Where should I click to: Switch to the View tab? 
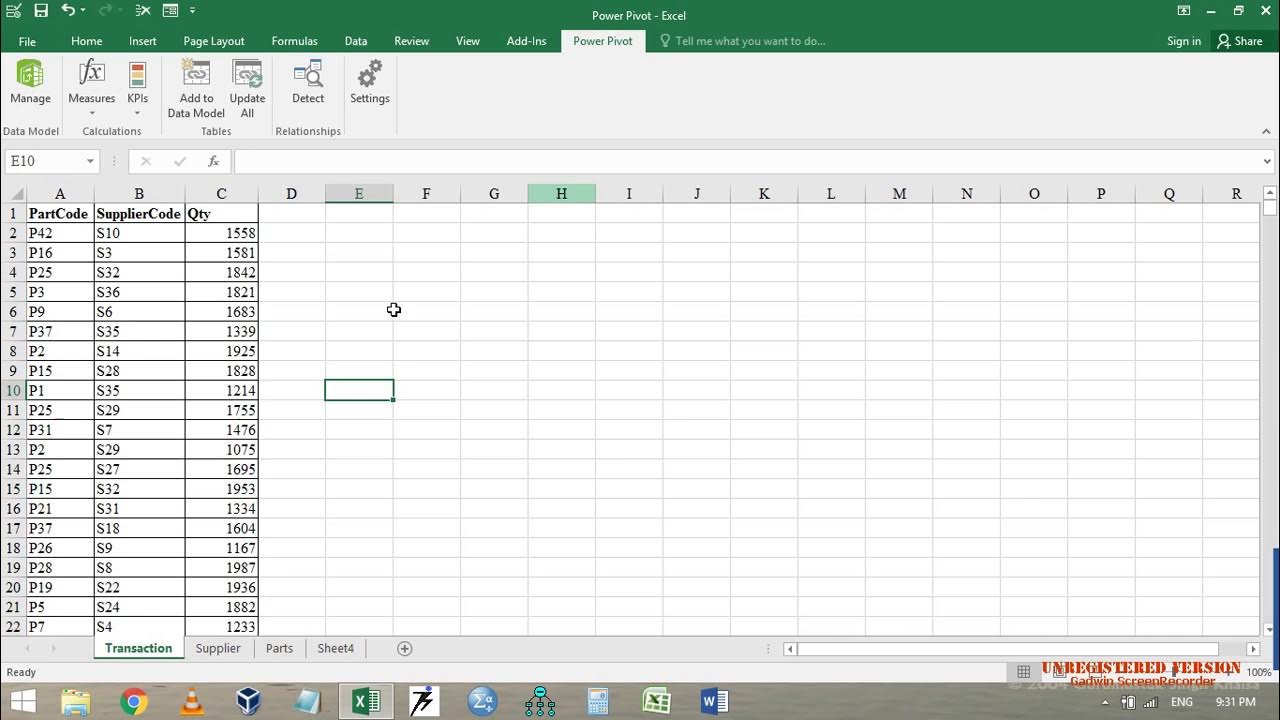[x=468, y=41]
